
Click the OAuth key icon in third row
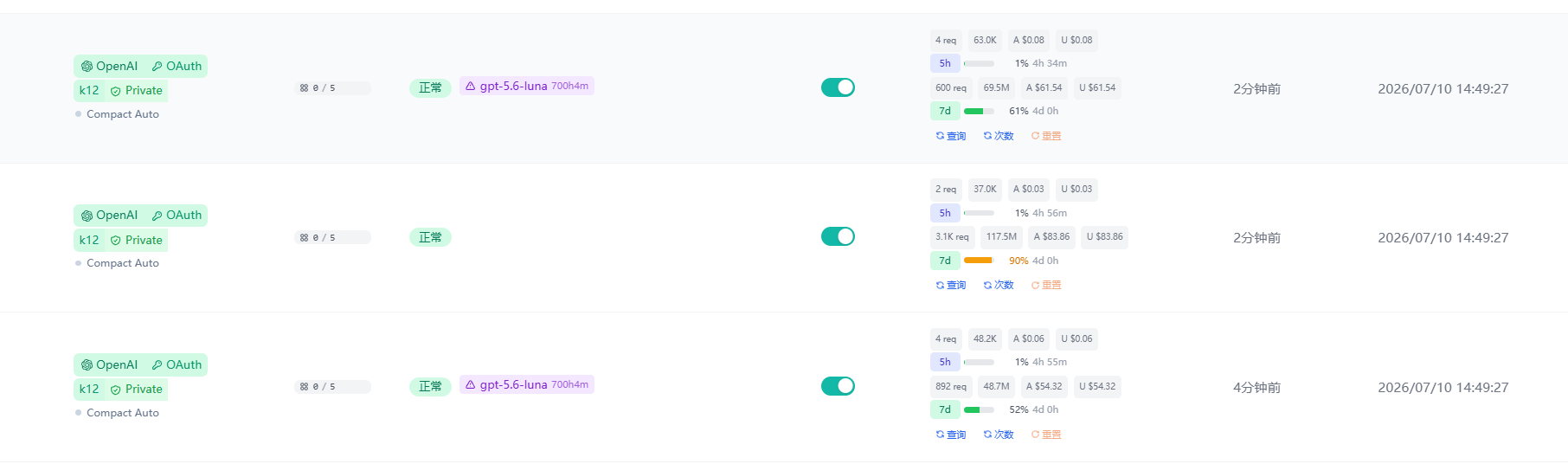coord(157,365)
